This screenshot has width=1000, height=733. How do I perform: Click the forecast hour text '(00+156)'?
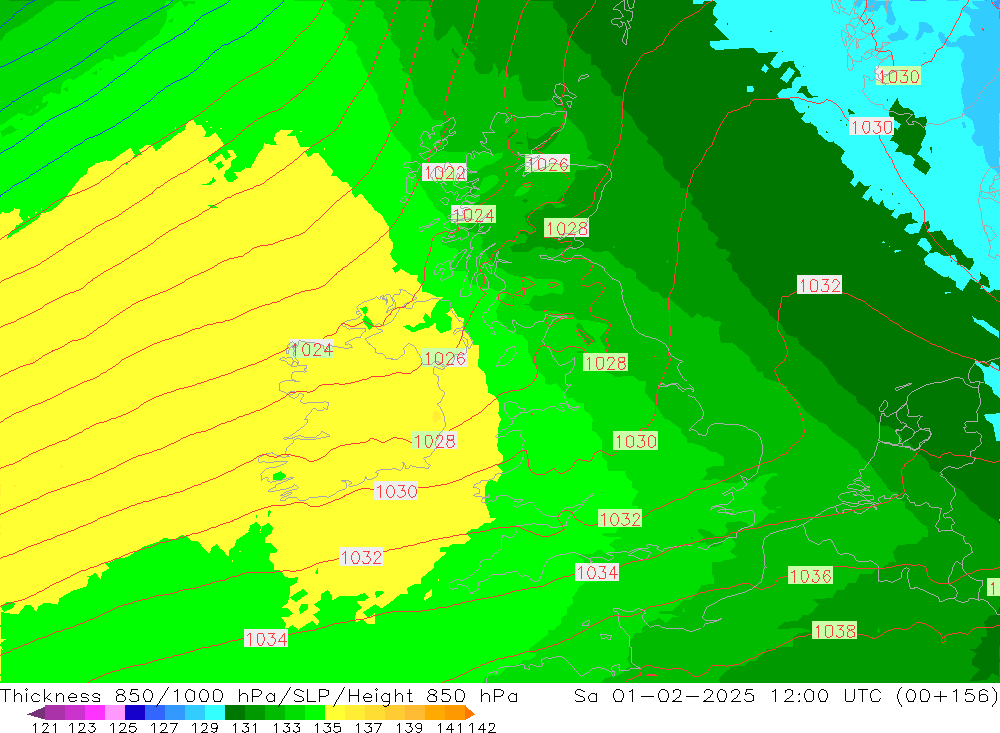click(947, 695)
